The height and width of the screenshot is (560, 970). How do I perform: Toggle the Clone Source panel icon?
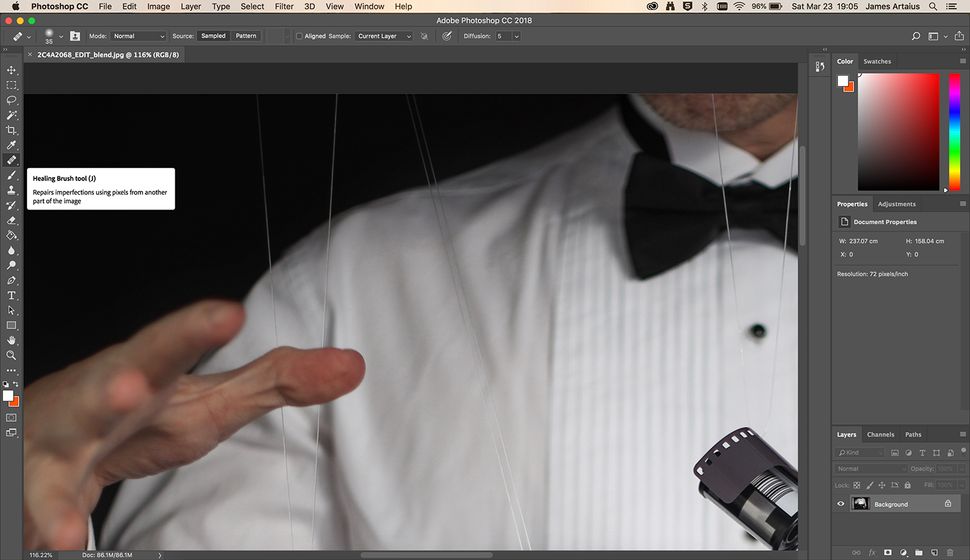pyautogui.click(x=75, y=36)
